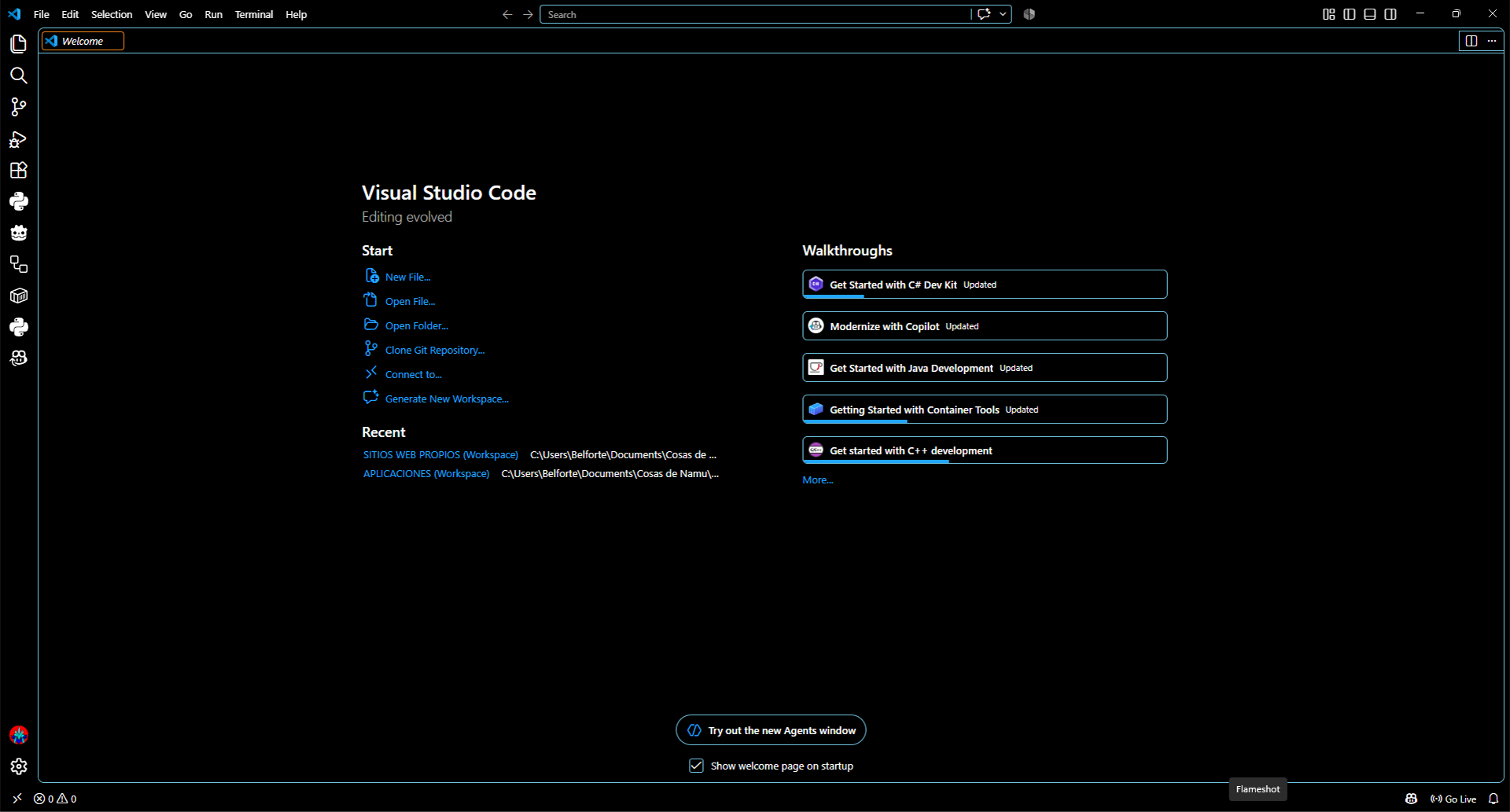
Task: Open Get started with C++ development walkthrough
Action: pos(985,450)
